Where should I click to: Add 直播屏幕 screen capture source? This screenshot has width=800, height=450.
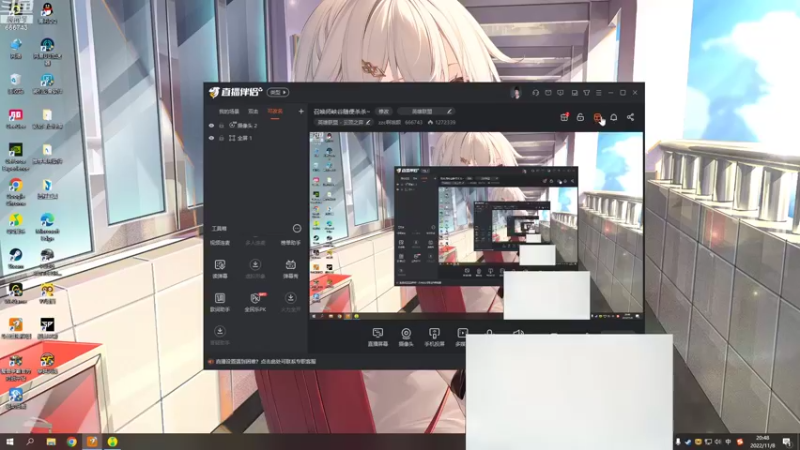[378, 337]
